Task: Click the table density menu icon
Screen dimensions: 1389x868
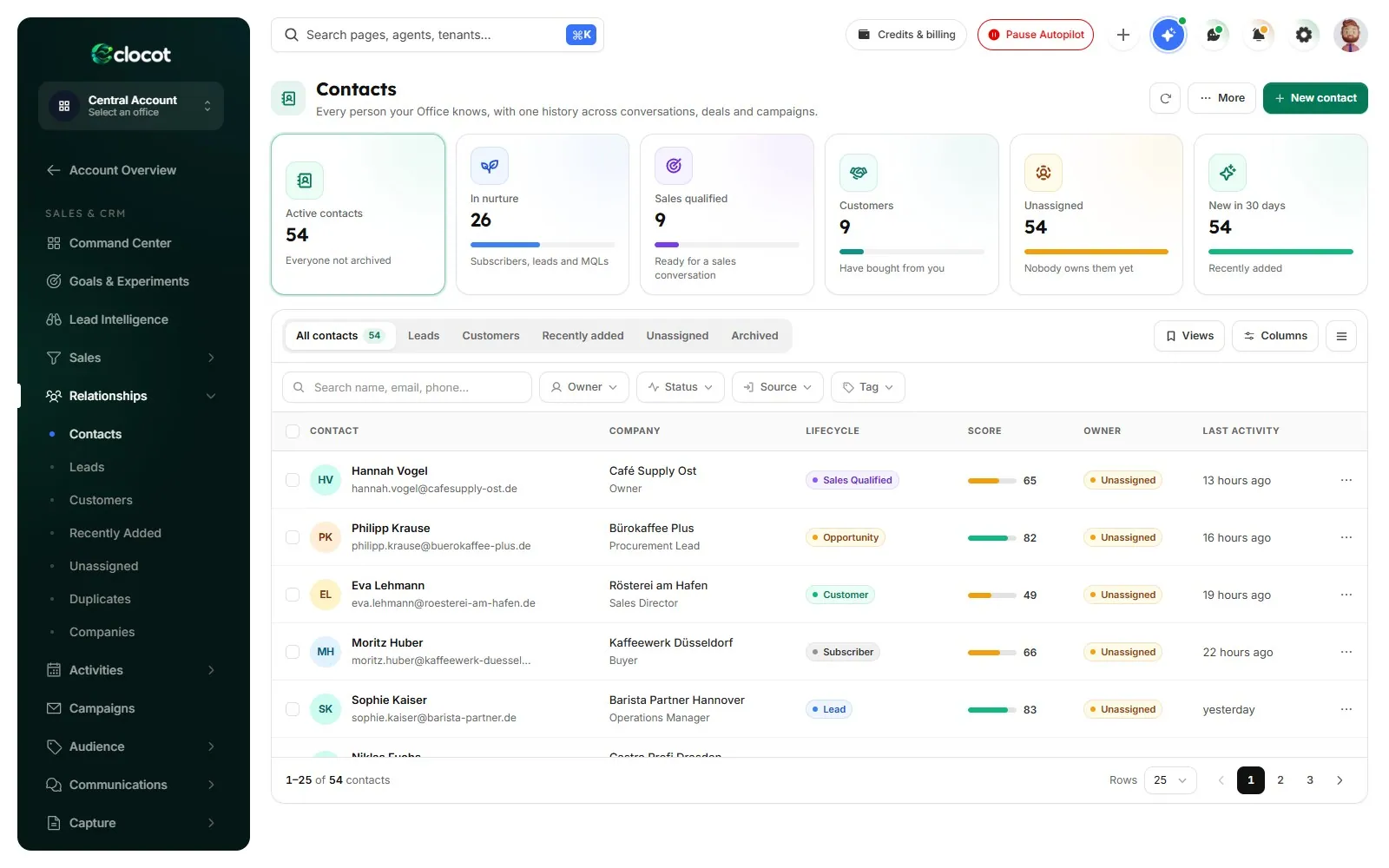Action: (1341, 336)
